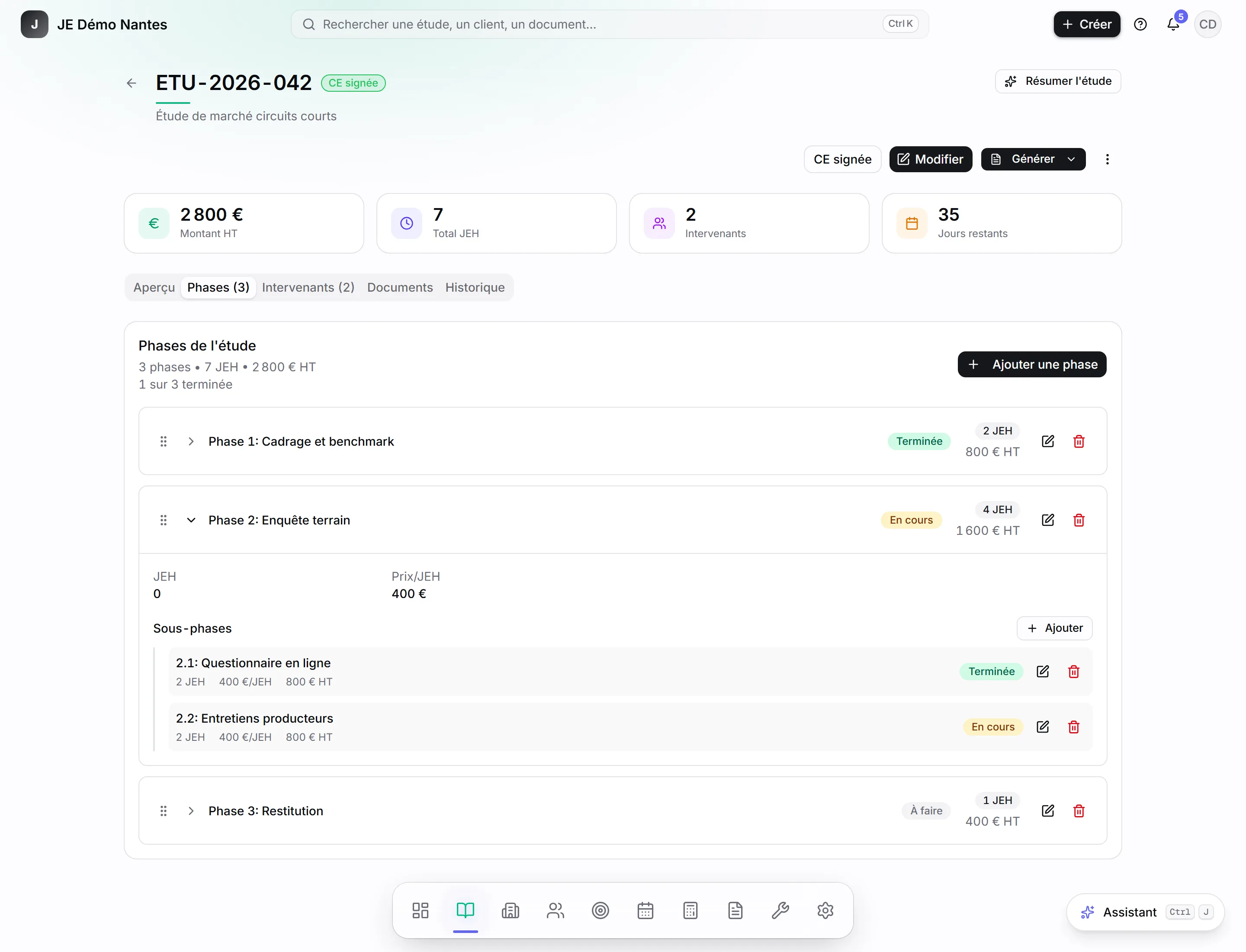The height and width of the screenshot is (952, 1246).
Task: Click the Terminée badge on Phase 1
Action: [919, 441]
